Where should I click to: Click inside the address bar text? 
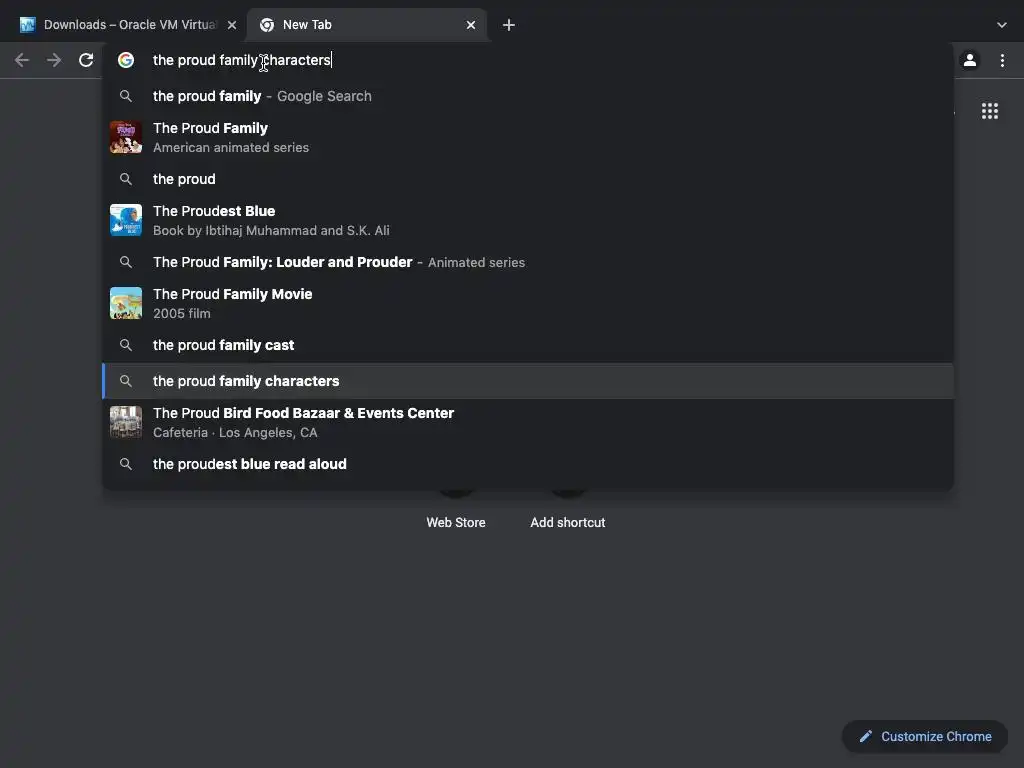pos(242,60)
